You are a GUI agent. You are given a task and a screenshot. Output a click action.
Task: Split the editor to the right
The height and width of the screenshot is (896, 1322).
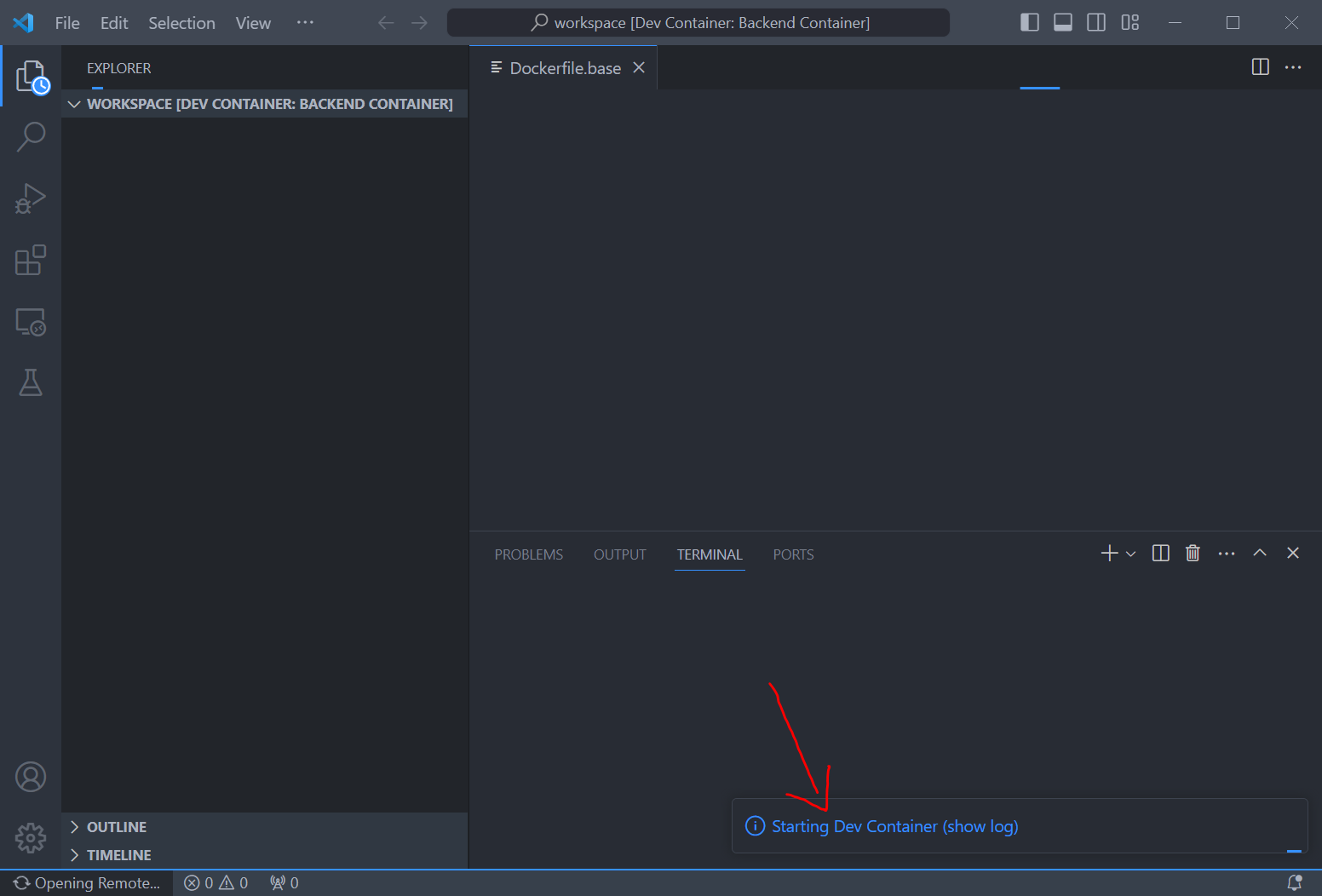(1261, 67)
